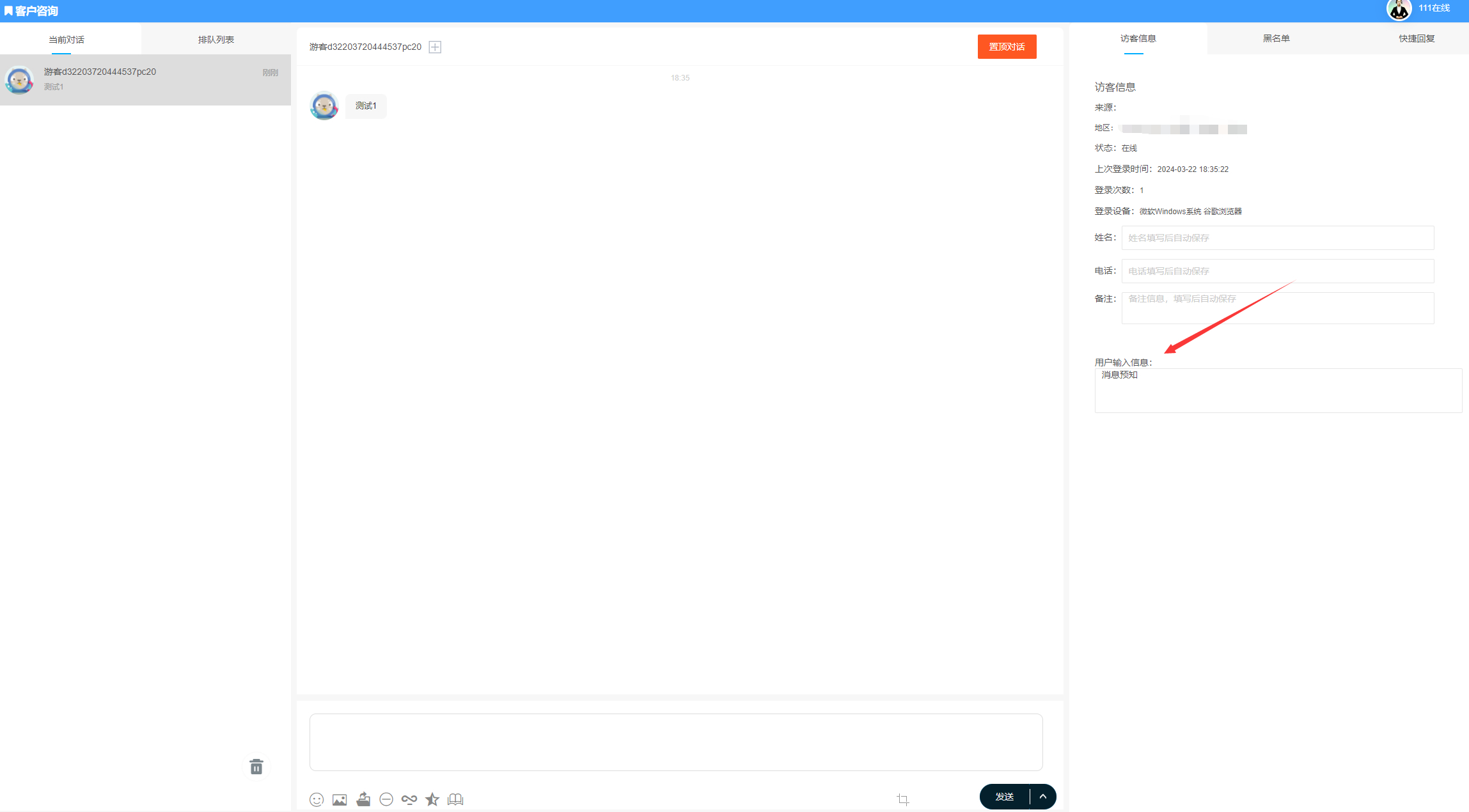Viewport: 1469px width, 812px height.
Task: Click the emoji/emoticon icon in toolbar
Action: coord(316,799)
